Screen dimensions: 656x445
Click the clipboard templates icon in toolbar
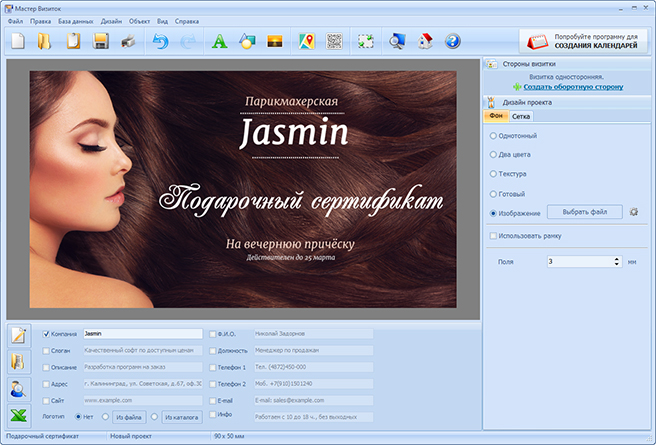pos(73,41)
